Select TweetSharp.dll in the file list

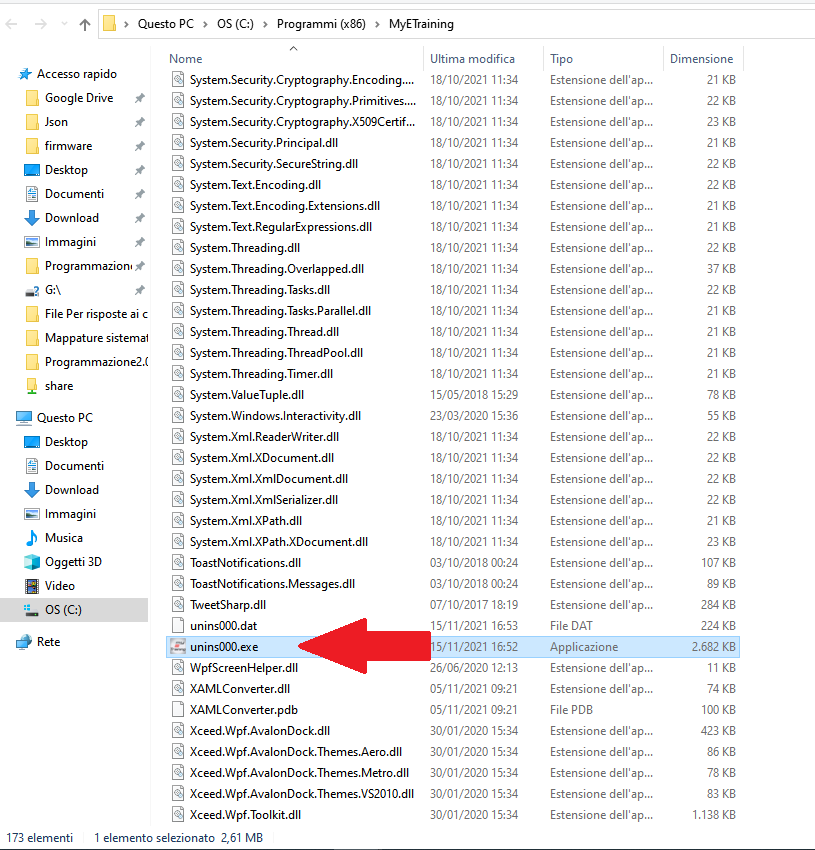[227, 605]
